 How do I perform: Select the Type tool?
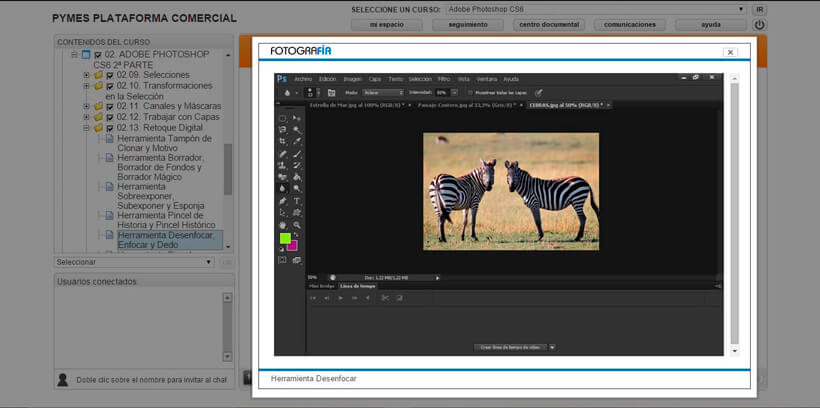click(x=297, y=201)
